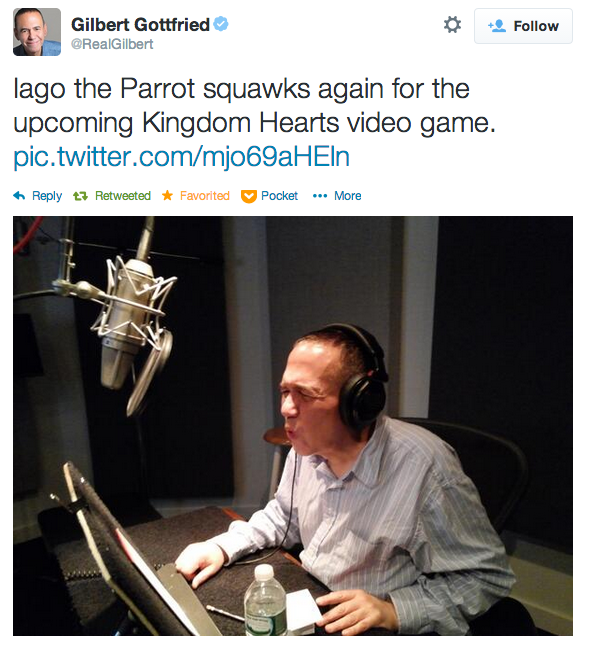Click the add-person icon in Follow
The height and width of the screenshot is (655, 593).
[x=497, y=26]
